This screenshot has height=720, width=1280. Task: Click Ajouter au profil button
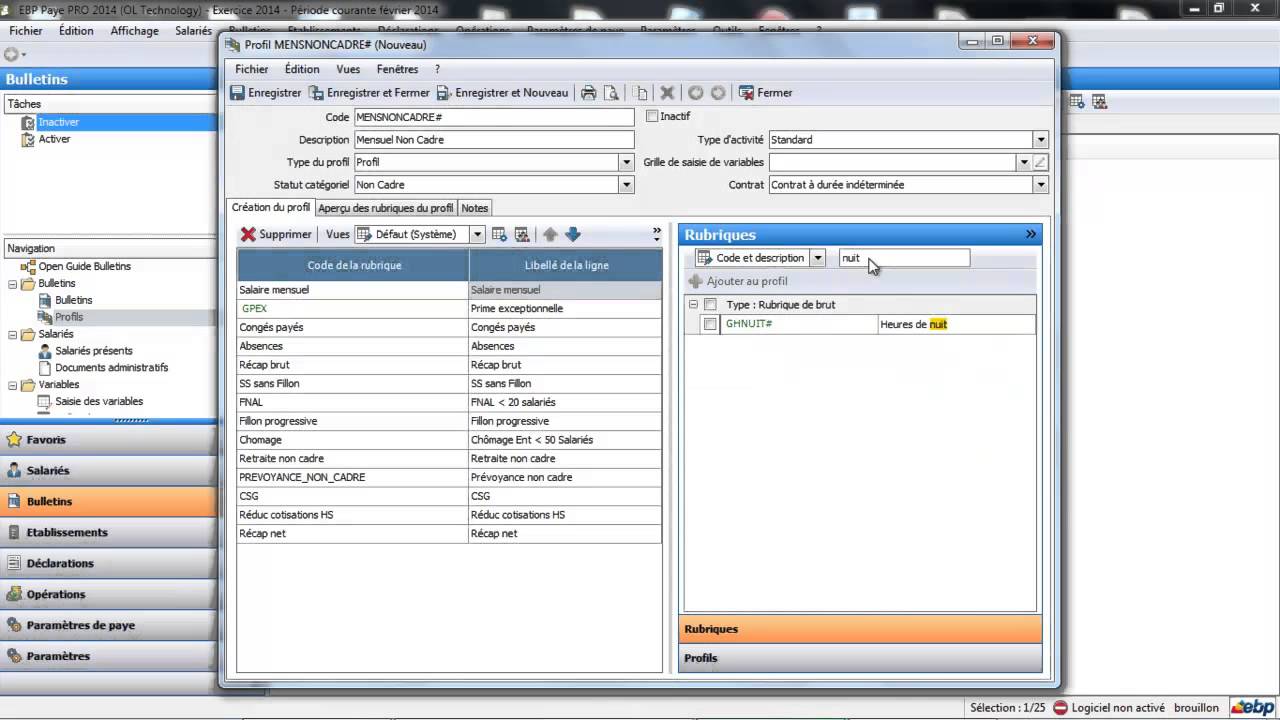[738, 281]
